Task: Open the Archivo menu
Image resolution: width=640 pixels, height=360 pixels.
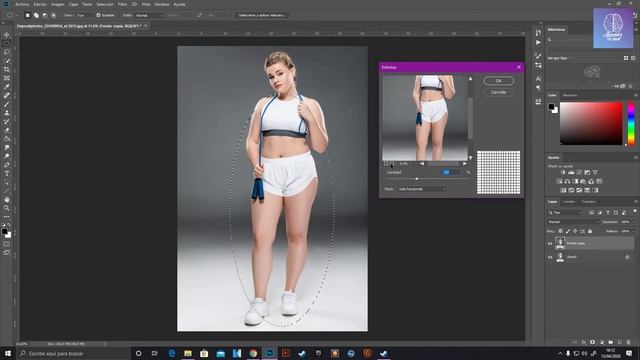Action: 22,4
